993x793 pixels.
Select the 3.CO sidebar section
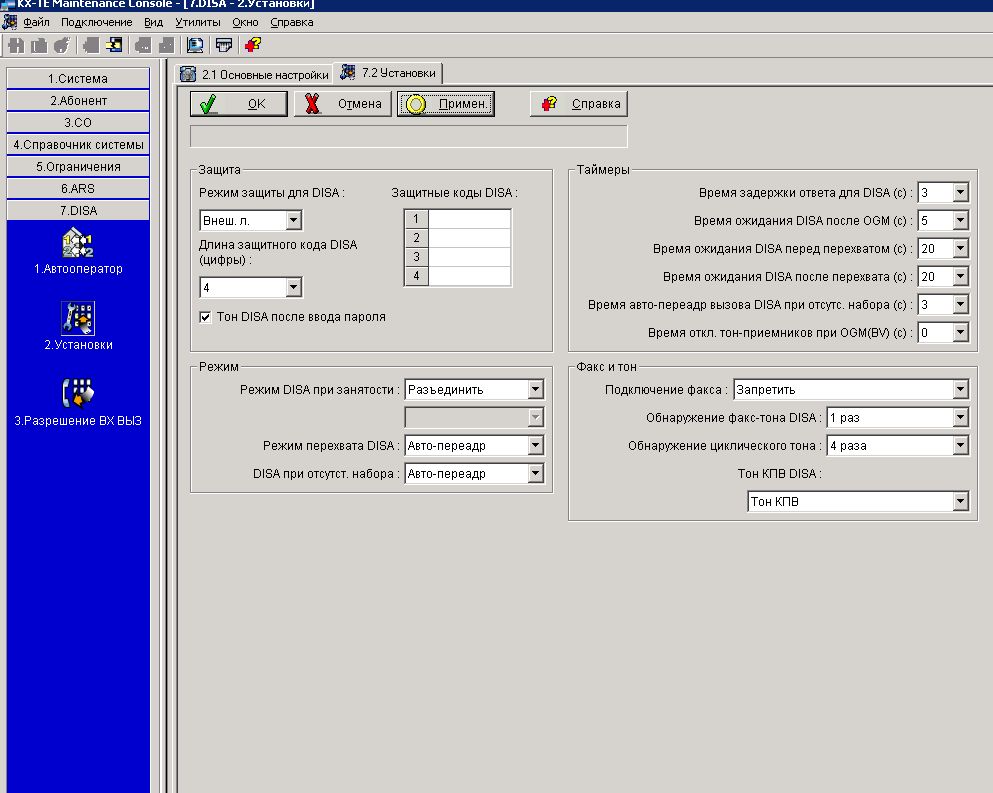click(x=78, y=122)
